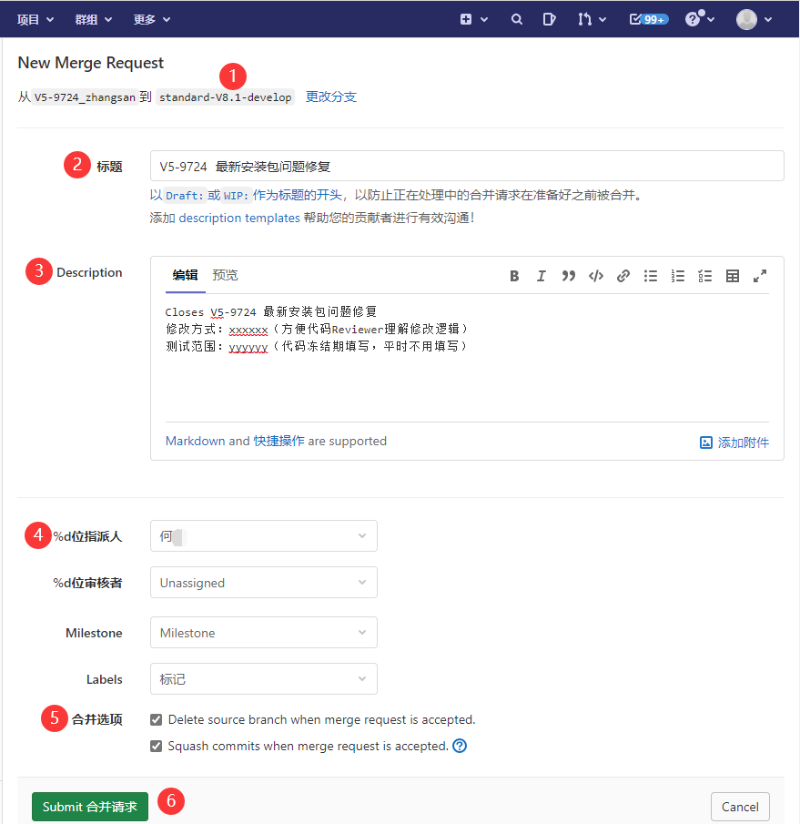Switch to the 预览 preview tab

(225, 275)
